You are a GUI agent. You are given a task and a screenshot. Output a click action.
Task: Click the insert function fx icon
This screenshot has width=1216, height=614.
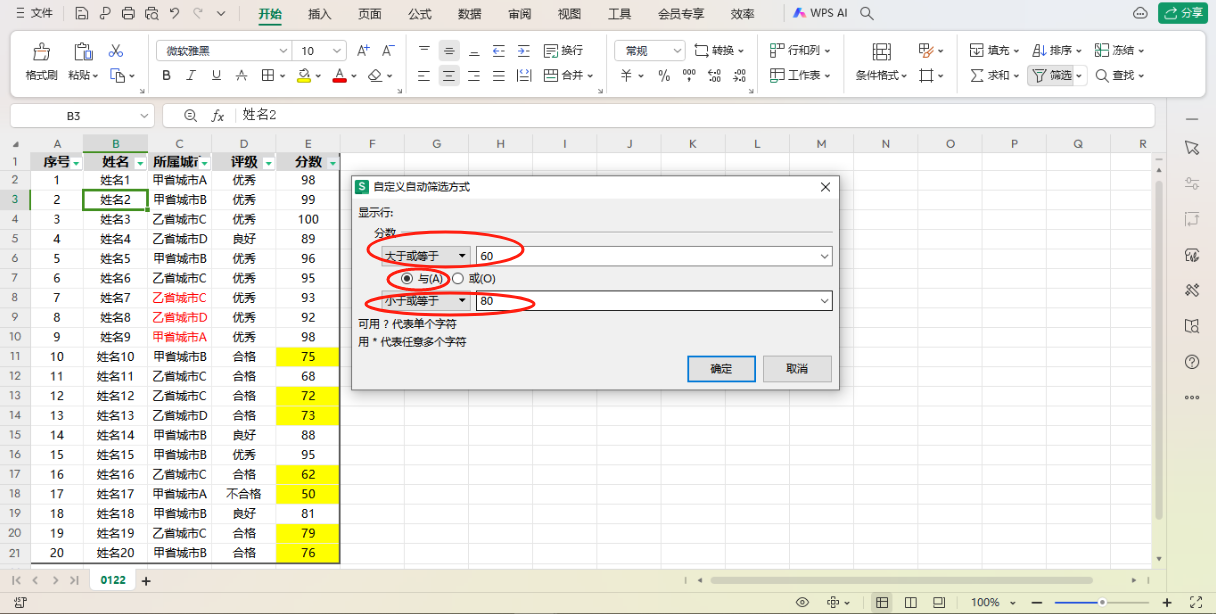click(x=218, y=115)
